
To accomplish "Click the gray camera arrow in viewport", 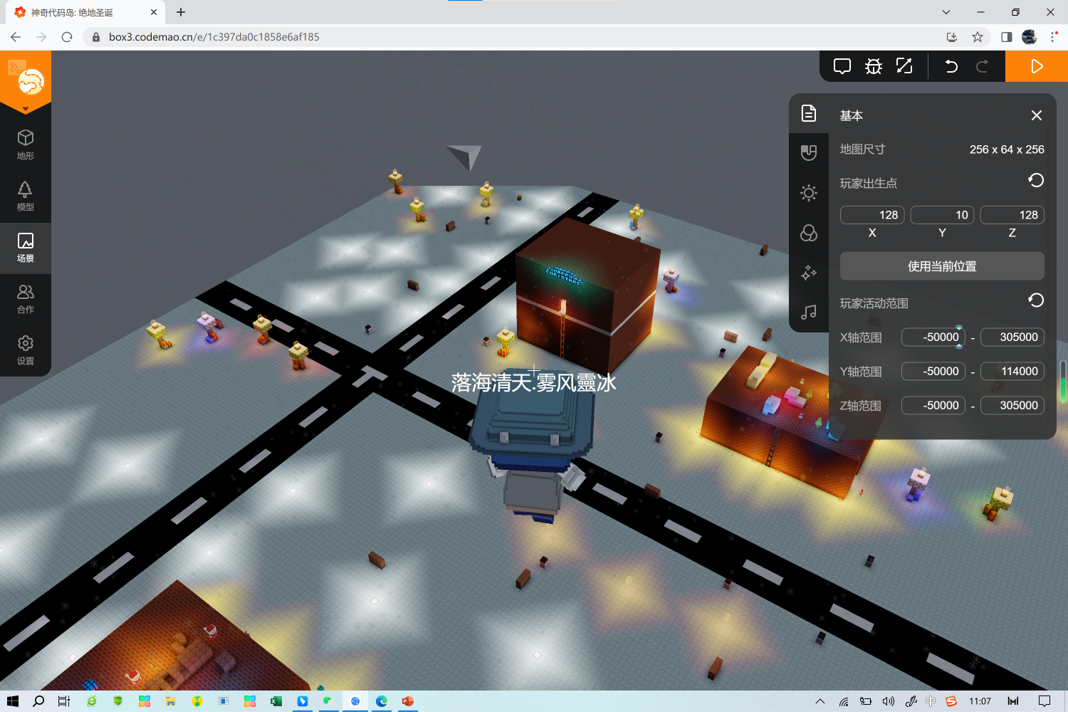I will pos(465,156).
